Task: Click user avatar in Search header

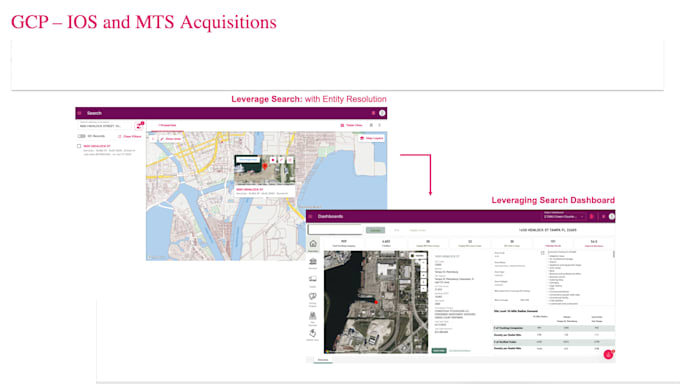Action: pyautogui.click(x=382, y=113)
